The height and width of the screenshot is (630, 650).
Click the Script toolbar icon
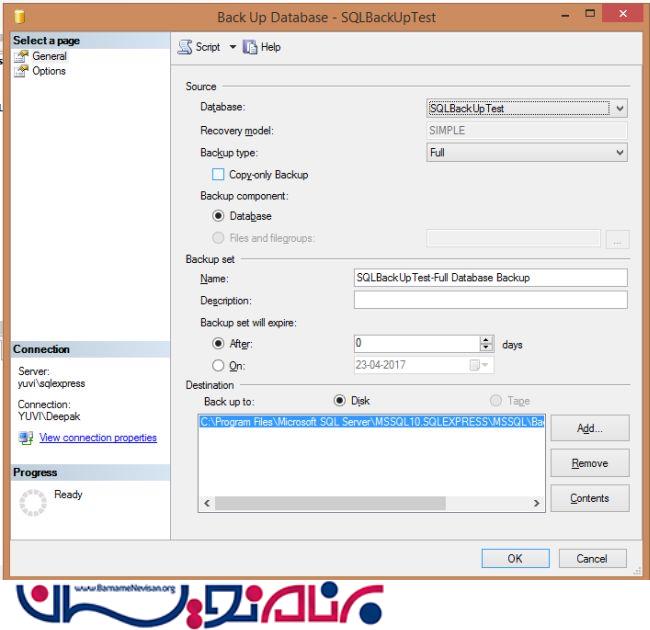tap(185, 47)
